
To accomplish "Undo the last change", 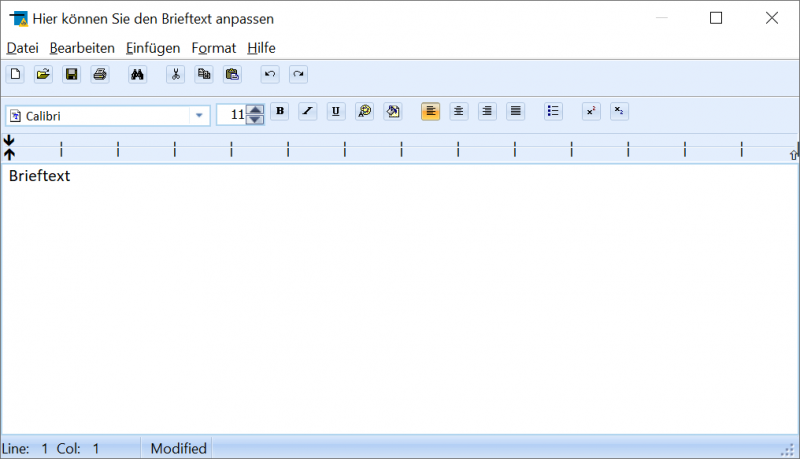I will coord(270,74).
